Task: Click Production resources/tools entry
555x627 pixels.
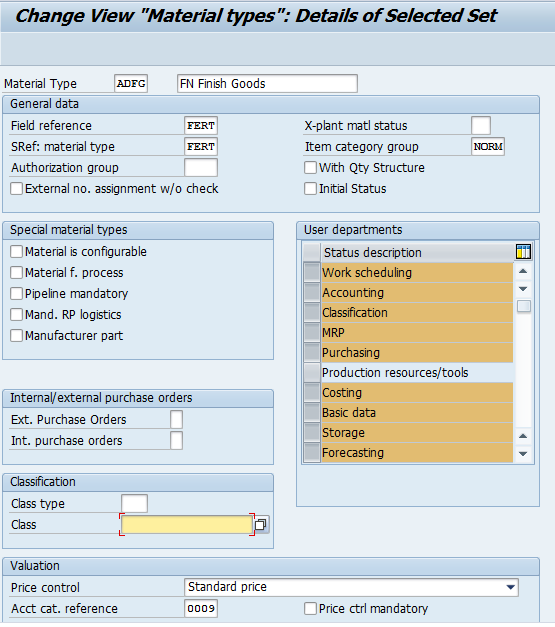Action: tap(417, 373)
